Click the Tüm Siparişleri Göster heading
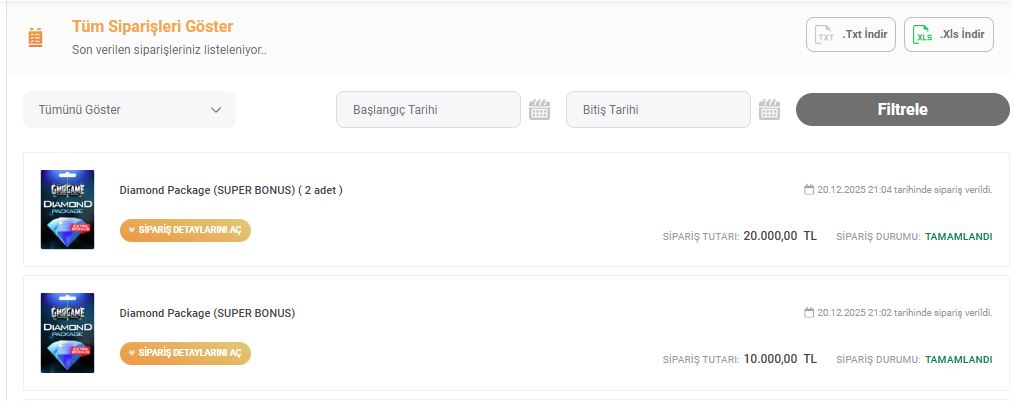This screenshot has height=401, width=1014. pos(153,27)
